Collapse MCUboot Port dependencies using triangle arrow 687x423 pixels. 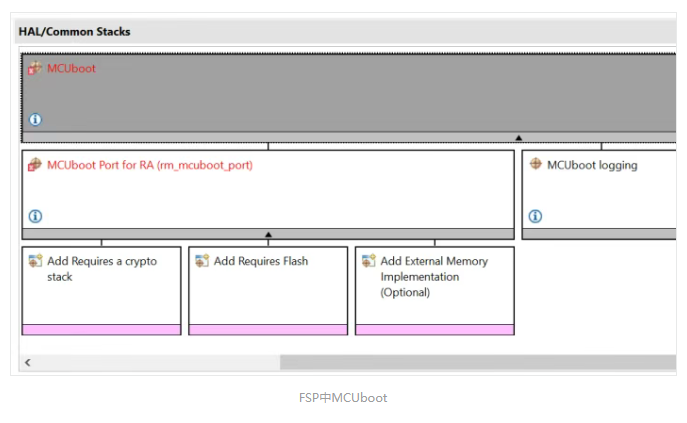click(x=268, y=235)
